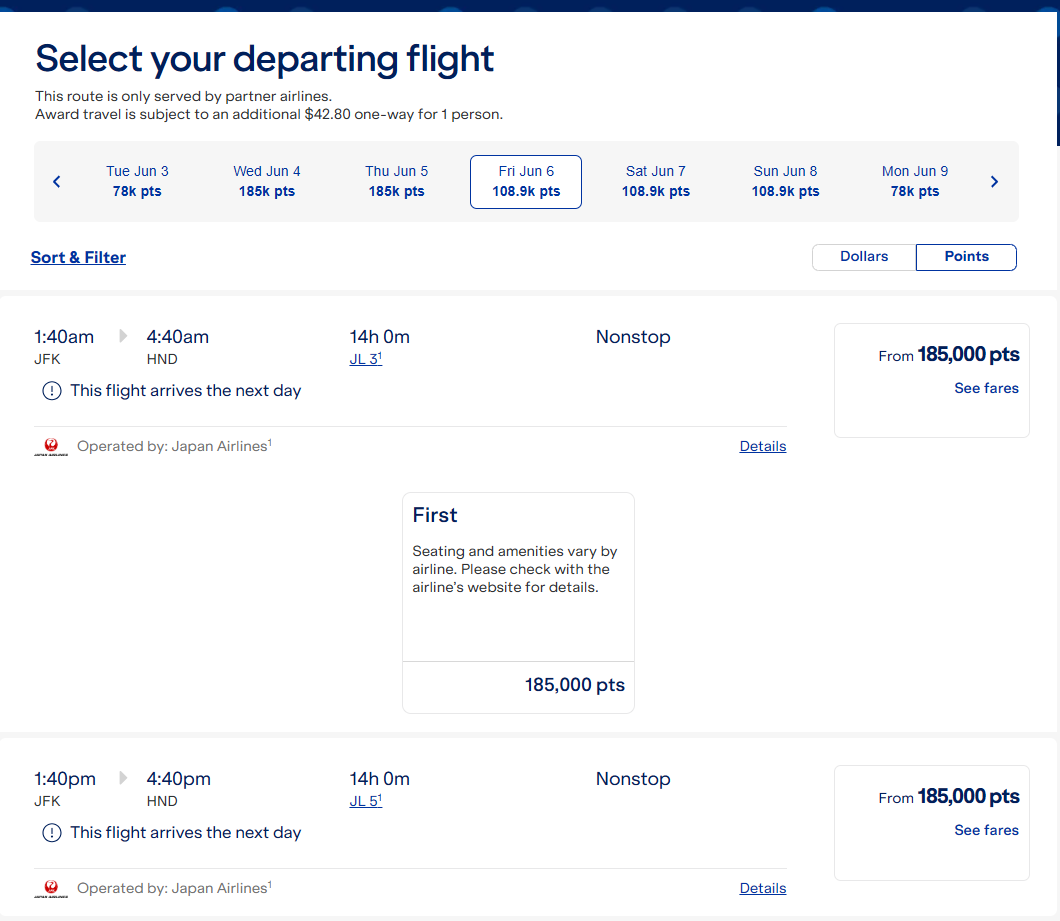Open Details link for JL 5 flight

click(763, 889)
